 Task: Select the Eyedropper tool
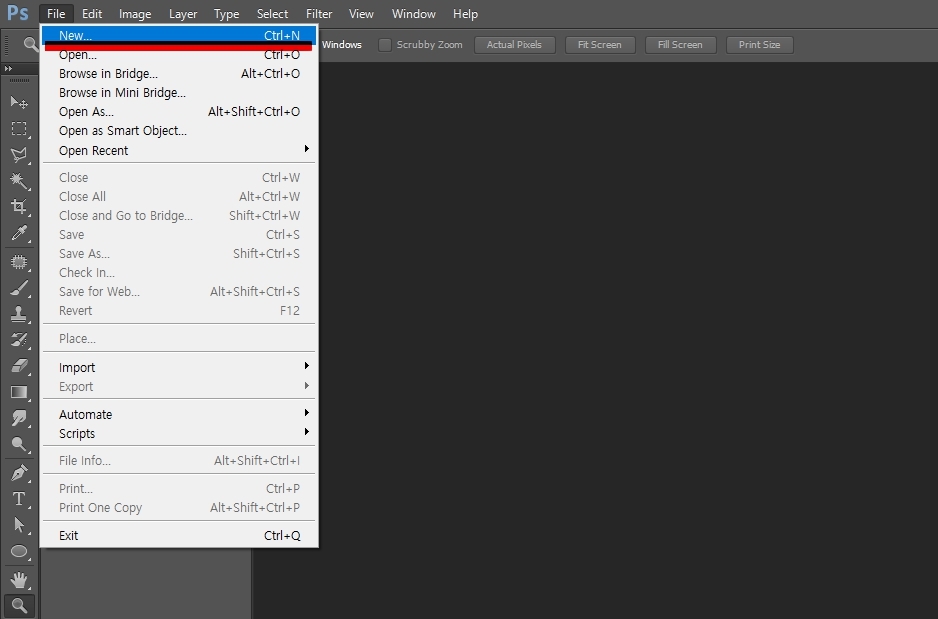tap(19, 233)
